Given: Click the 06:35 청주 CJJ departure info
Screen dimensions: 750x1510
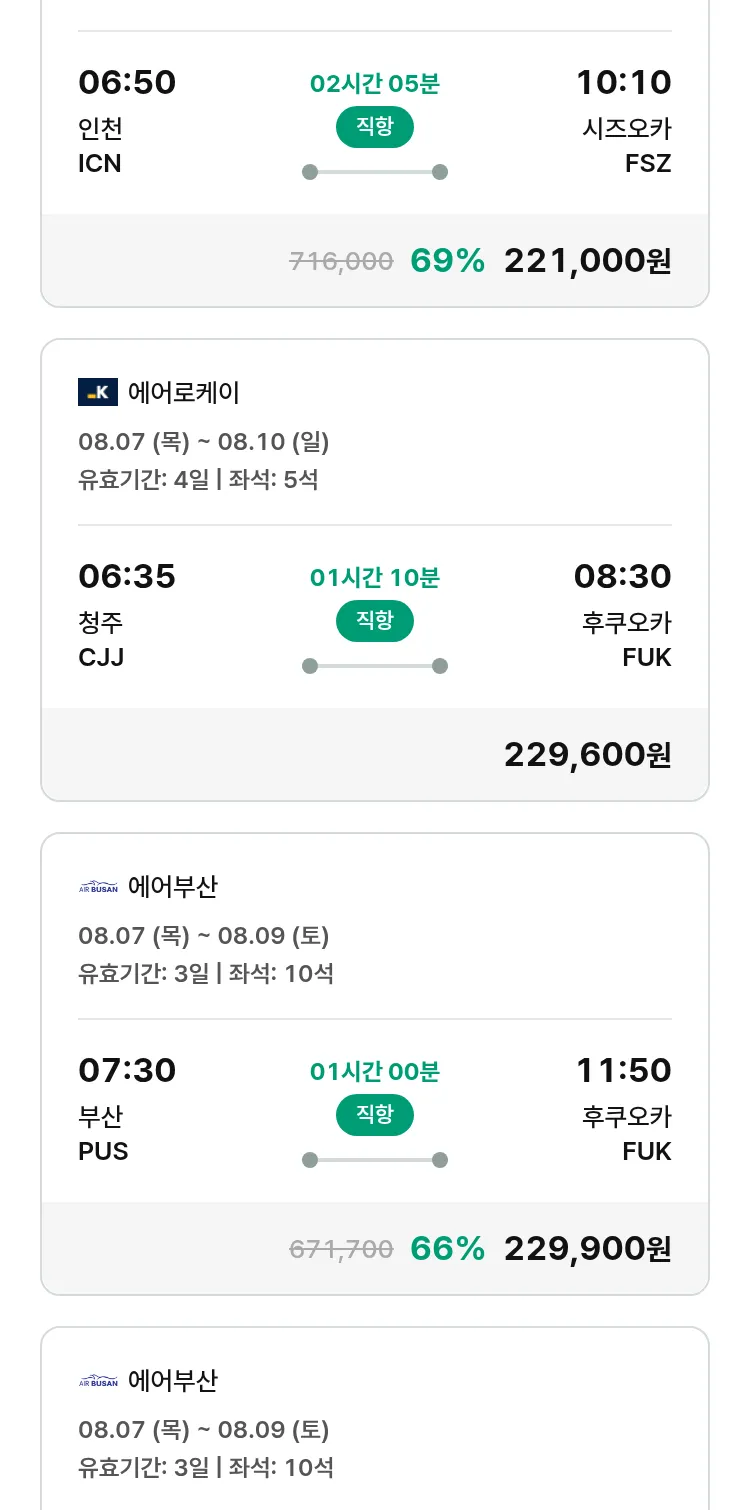Looking at the screenshot, I should click(127, 615).
